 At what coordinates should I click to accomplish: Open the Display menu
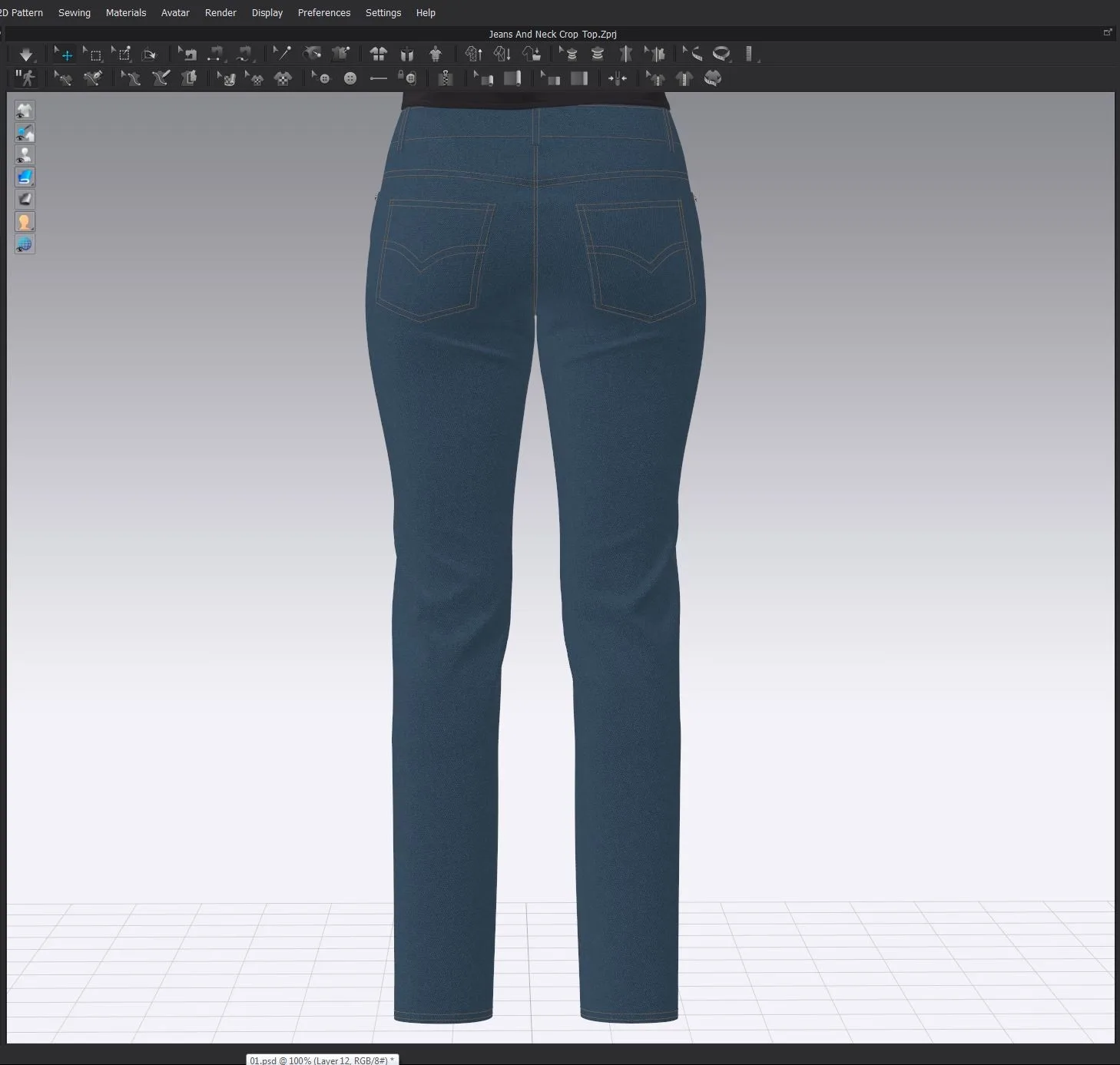[267, 13]
